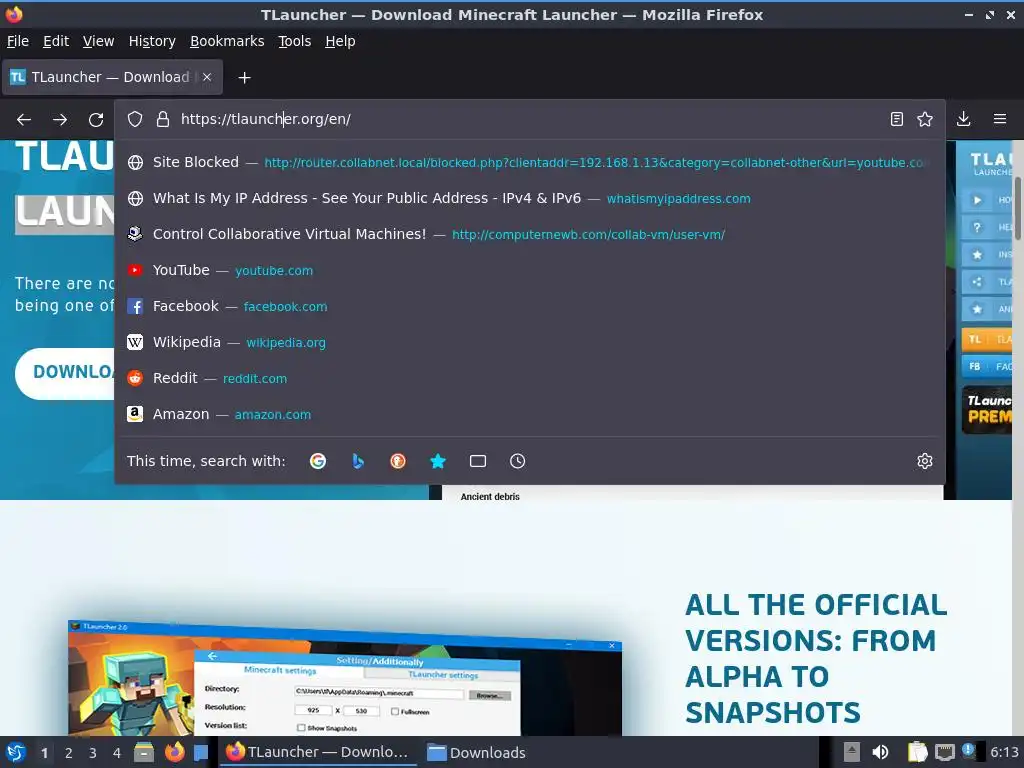Open search settings gear
This screenshot has width=1024, height=768.
pos(925,461)
